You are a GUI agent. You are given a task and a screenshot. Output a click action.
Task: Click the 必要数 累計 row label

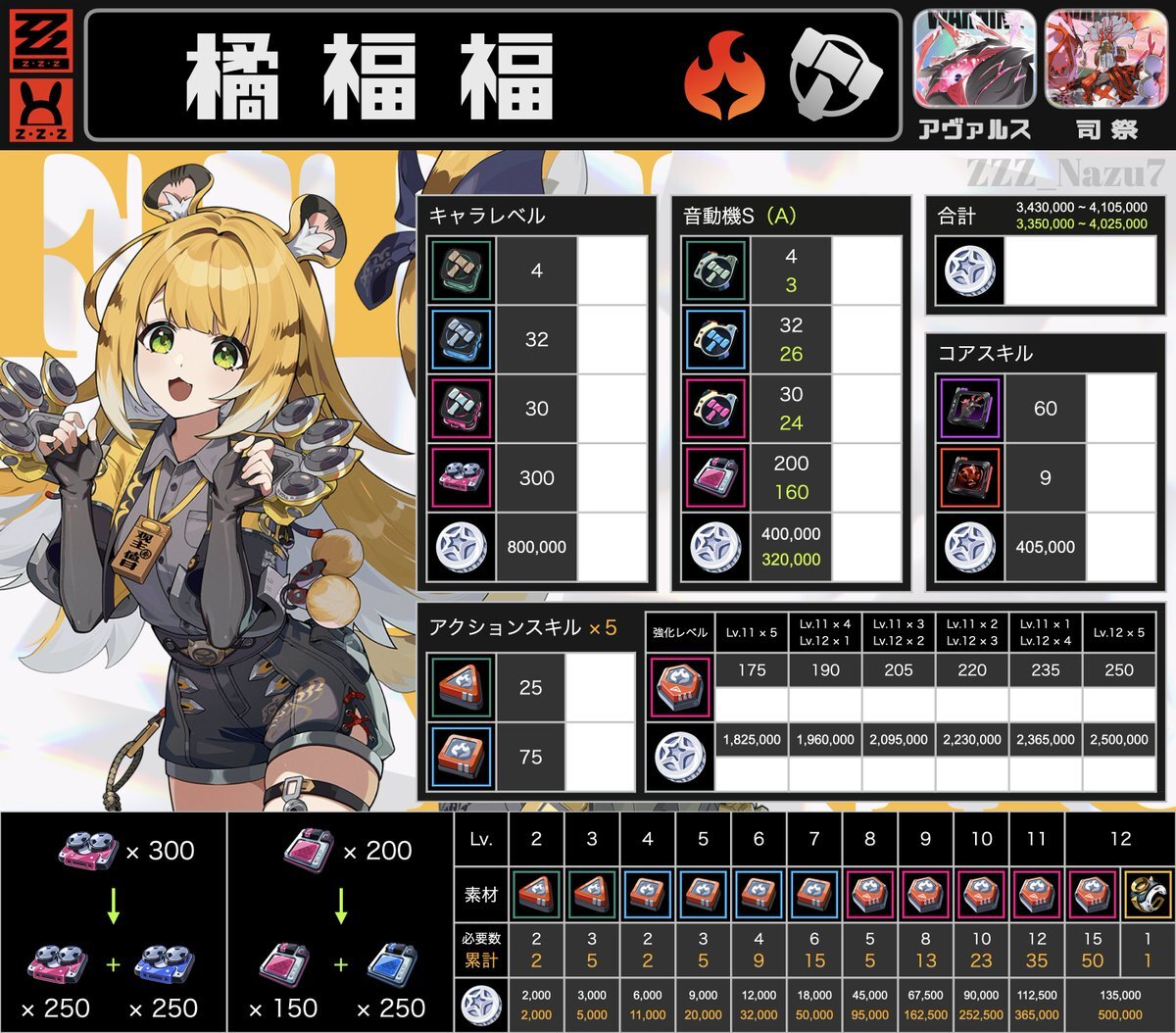pos(481,951)
